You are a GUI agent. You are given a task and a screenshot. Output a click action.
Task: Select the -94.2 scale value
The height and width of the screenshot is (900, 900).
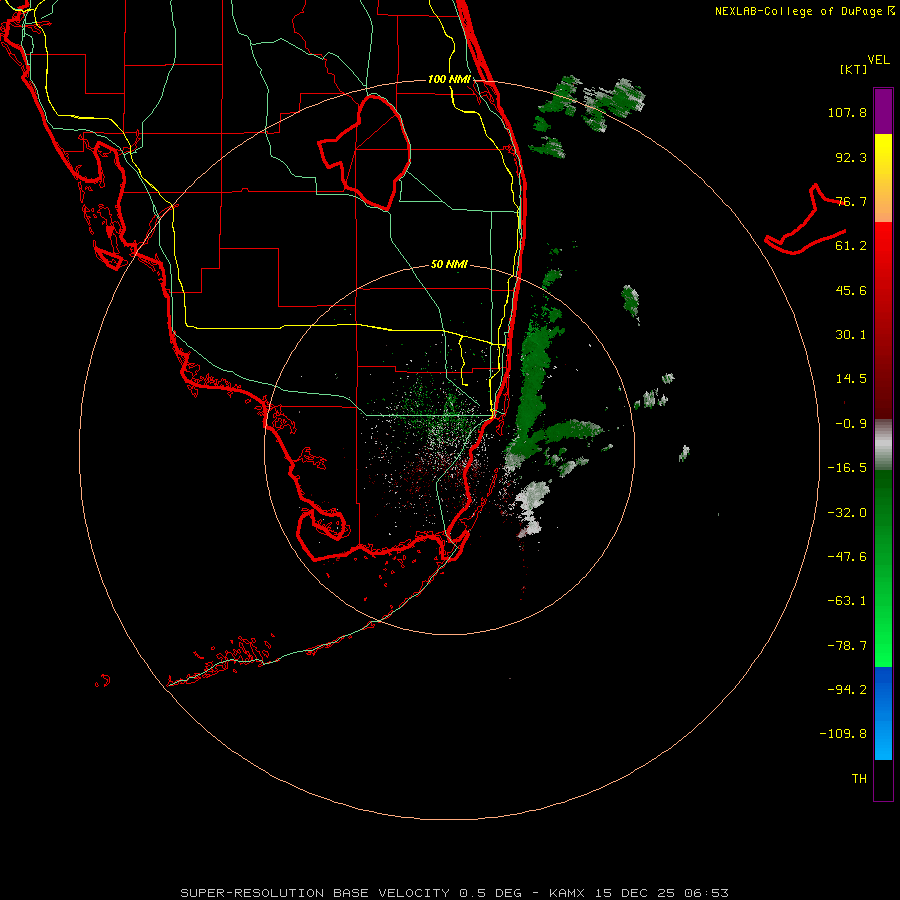coord(847,690)
